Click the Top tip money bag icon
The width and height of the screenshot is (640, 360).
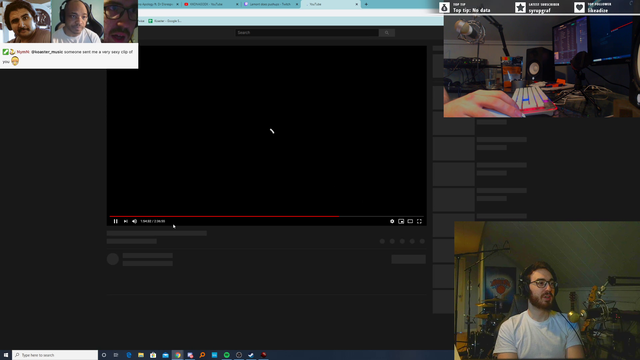tap(444, 7)
